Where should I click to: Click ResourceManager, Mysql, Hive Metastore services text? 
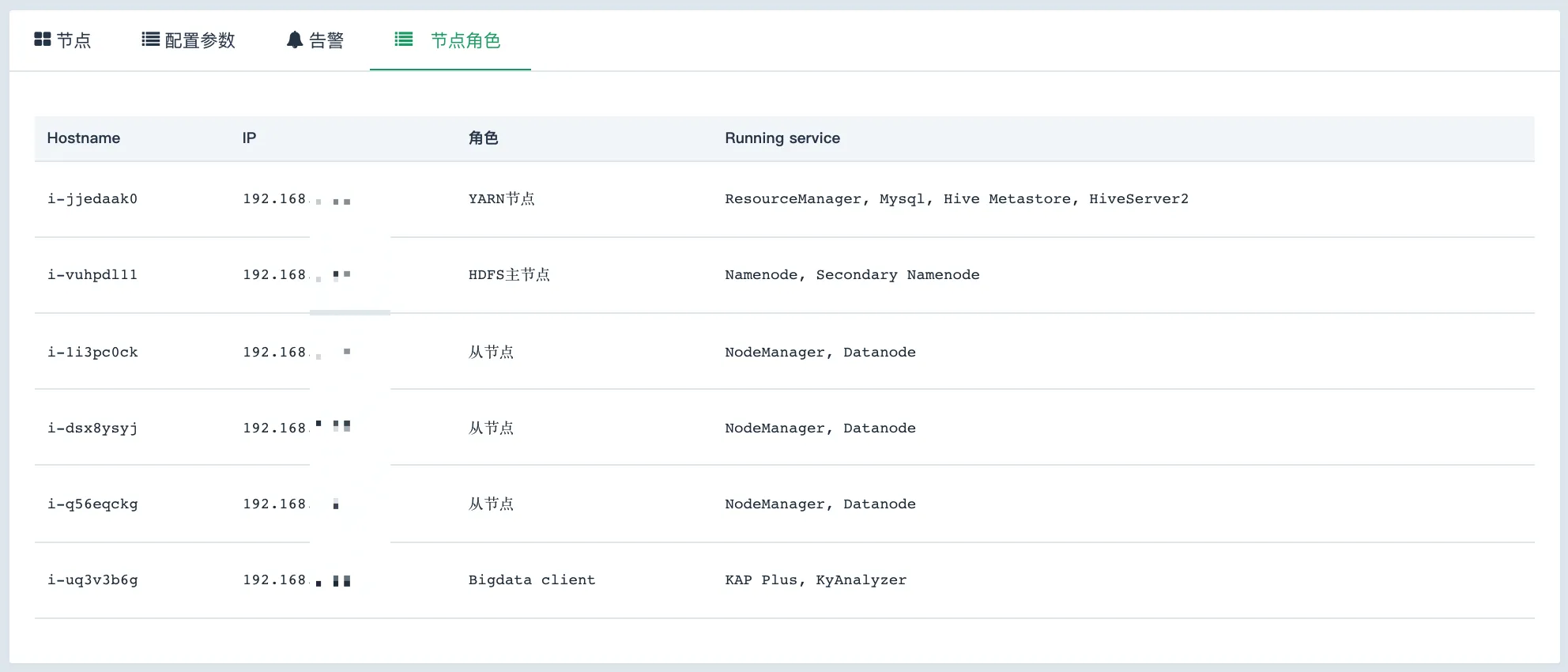956,199
